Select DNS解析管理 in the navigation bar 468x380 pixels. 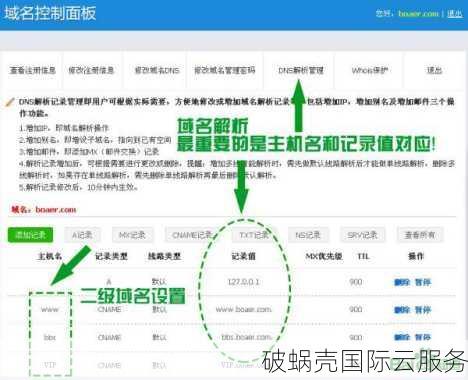coord(301,70)
